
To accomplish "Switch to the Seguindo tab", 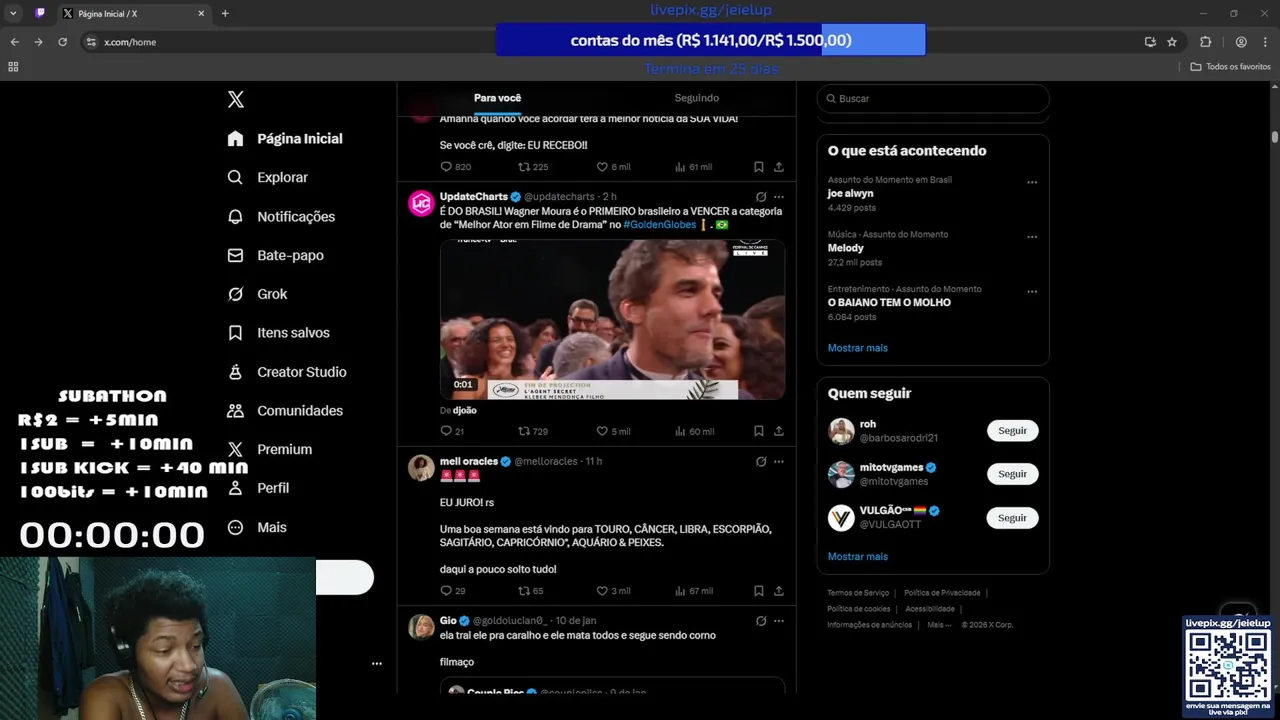I will coord(696,98).
